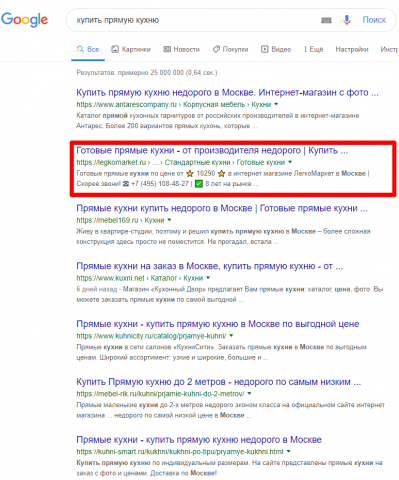Open Купить Прямую кухню до 2 метров result

tap(219, 382)
